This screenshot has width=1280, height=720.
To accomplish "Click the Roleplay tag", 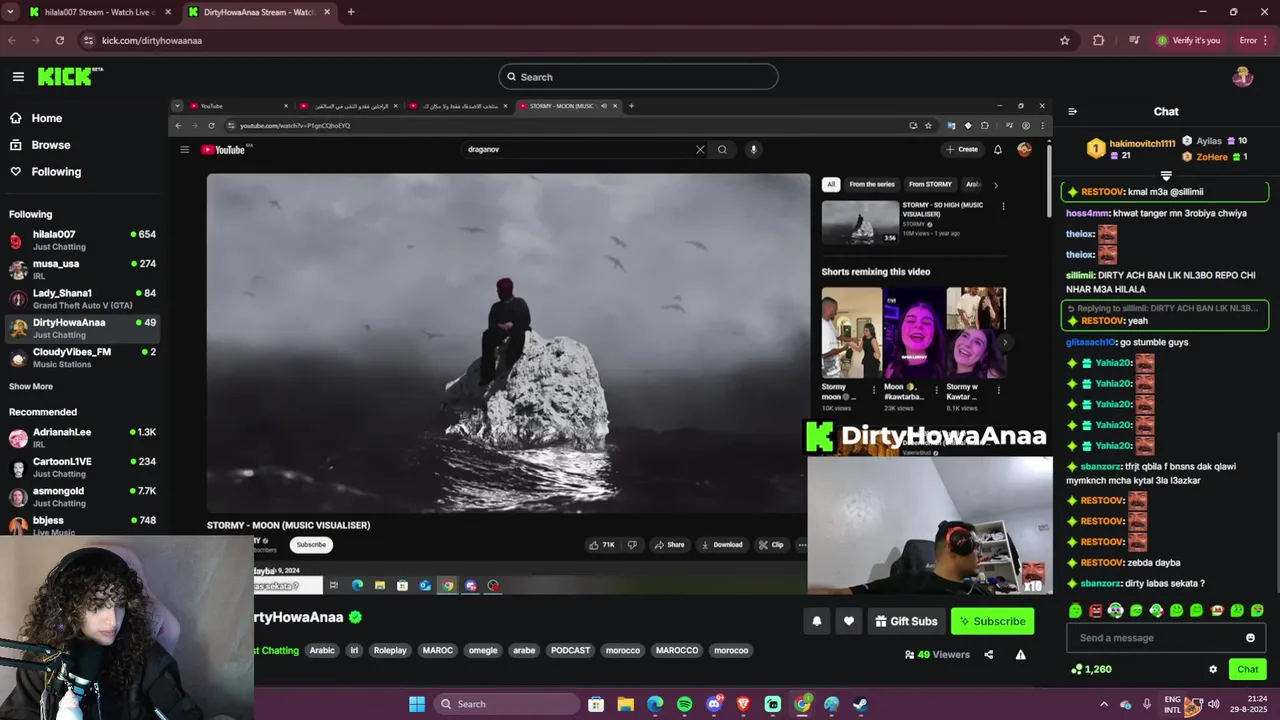I will point(390,650).
